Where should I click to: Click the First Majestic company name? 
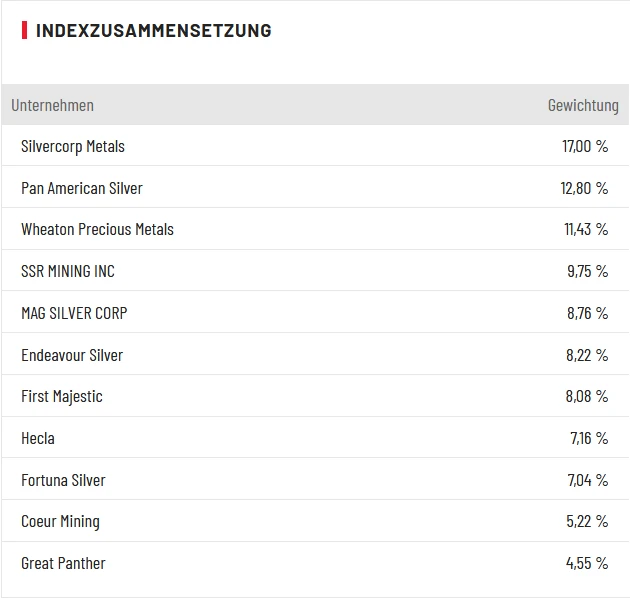click(62, 396)
